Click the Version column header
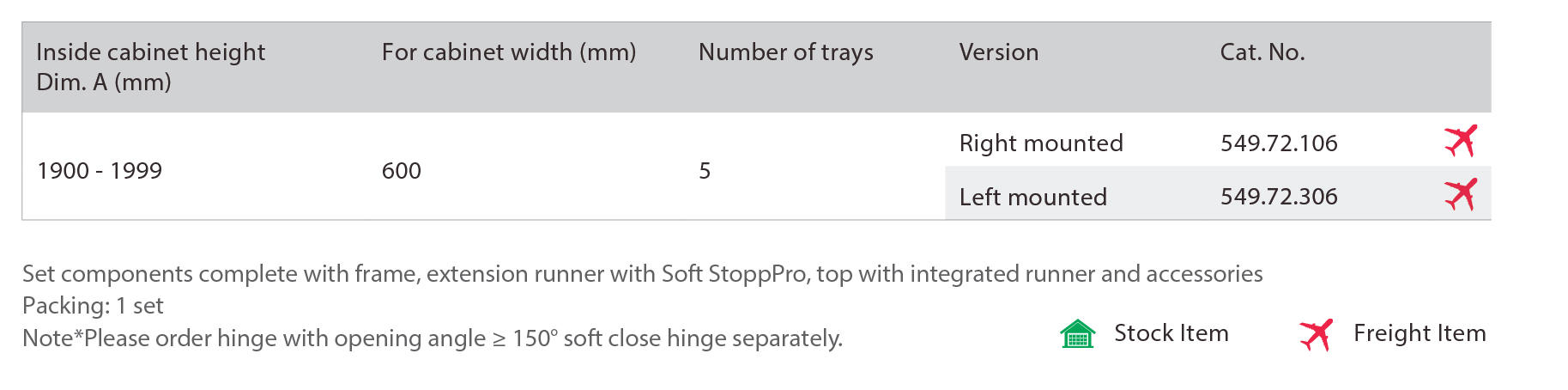The height and width of the screenshot is (390, 1568). (999, 52)
